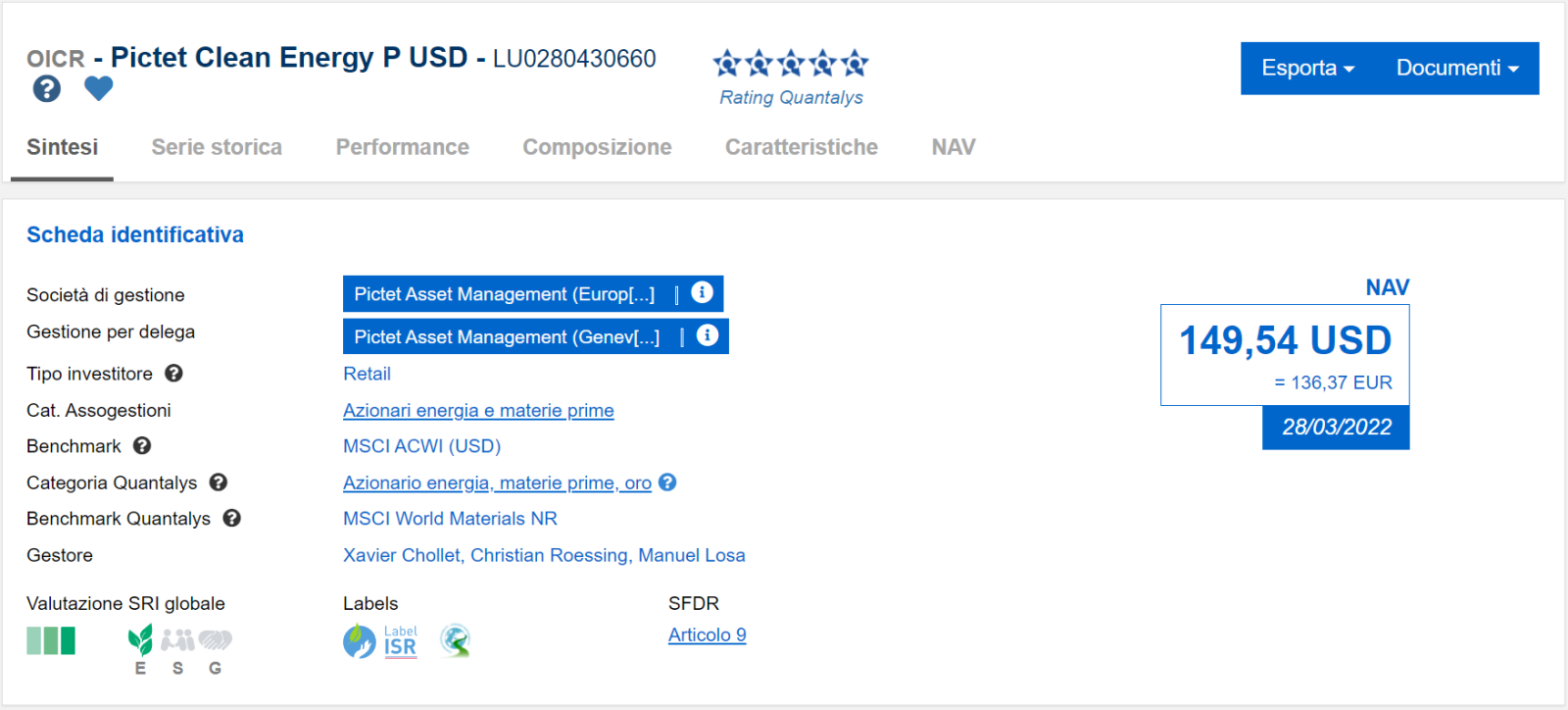Click the = 136,37 EUR conversion
This screenshot has height=710, width=1568.
(1333, 382)
